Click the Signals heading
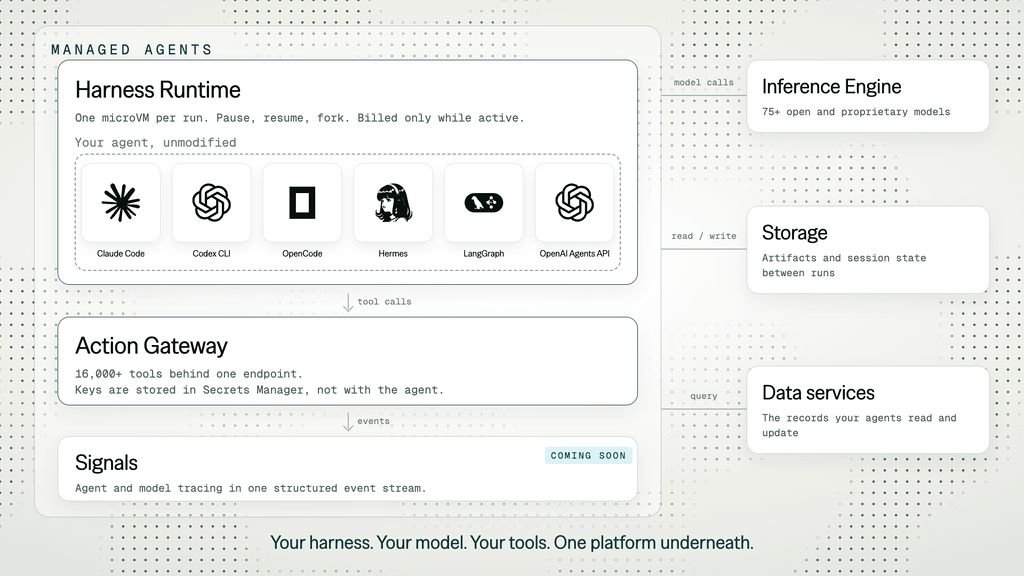Screen dimensions: 1024x576 106,462
